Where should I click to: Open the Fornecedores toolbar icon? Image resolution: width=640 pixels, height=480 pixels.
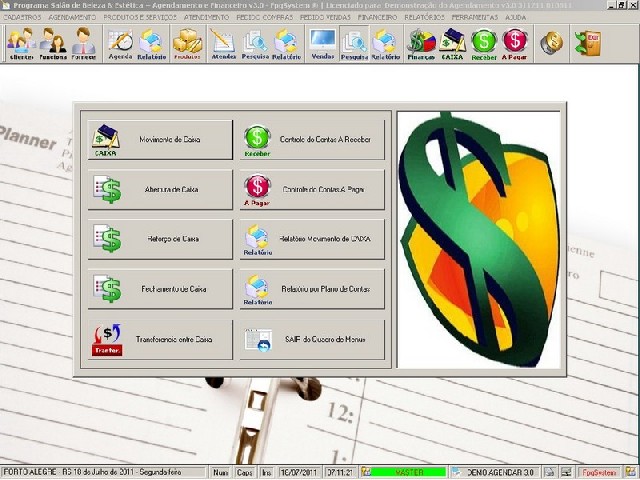(x=84, y=43)
